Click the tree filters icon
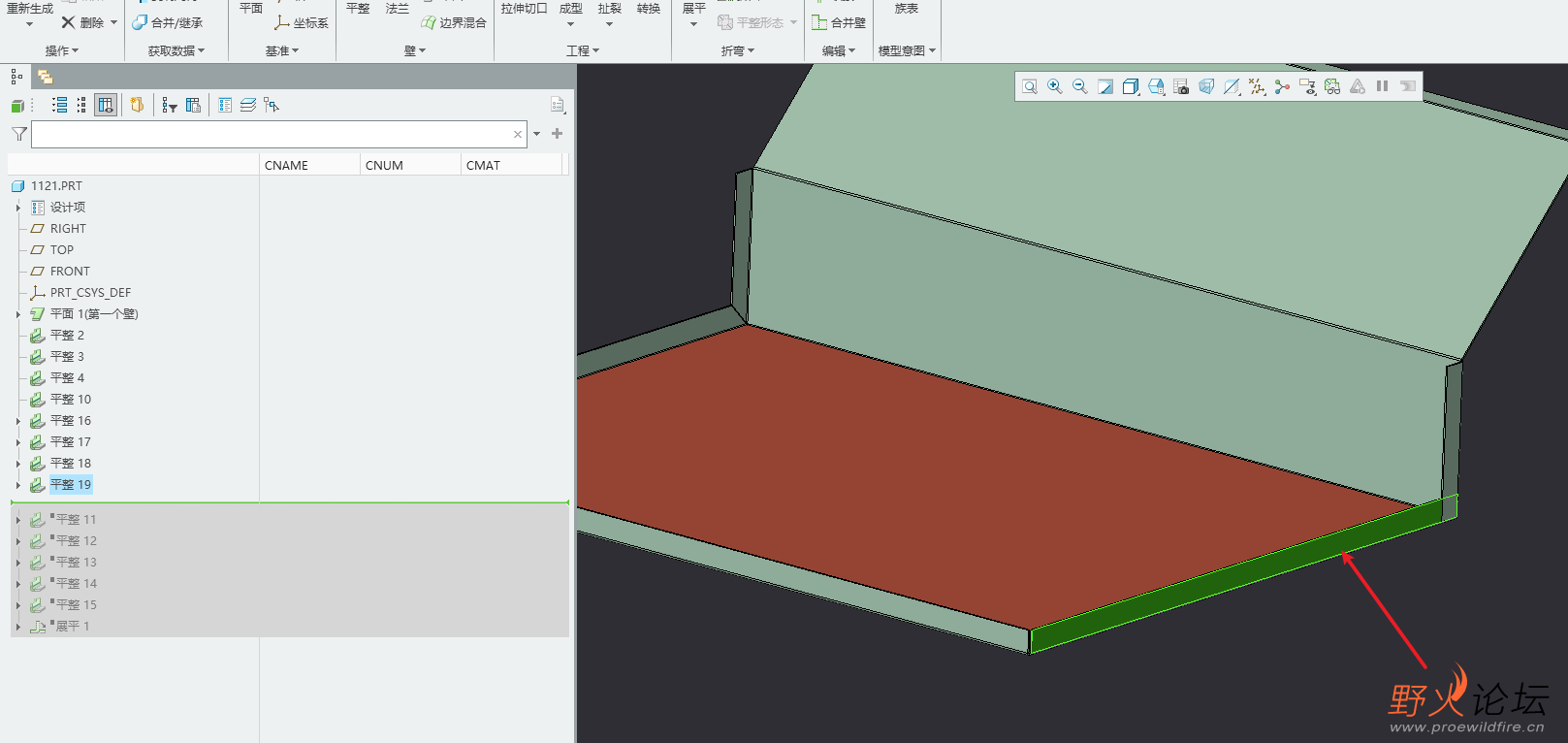The image size is (1568, 743). [x=170, y=105]
